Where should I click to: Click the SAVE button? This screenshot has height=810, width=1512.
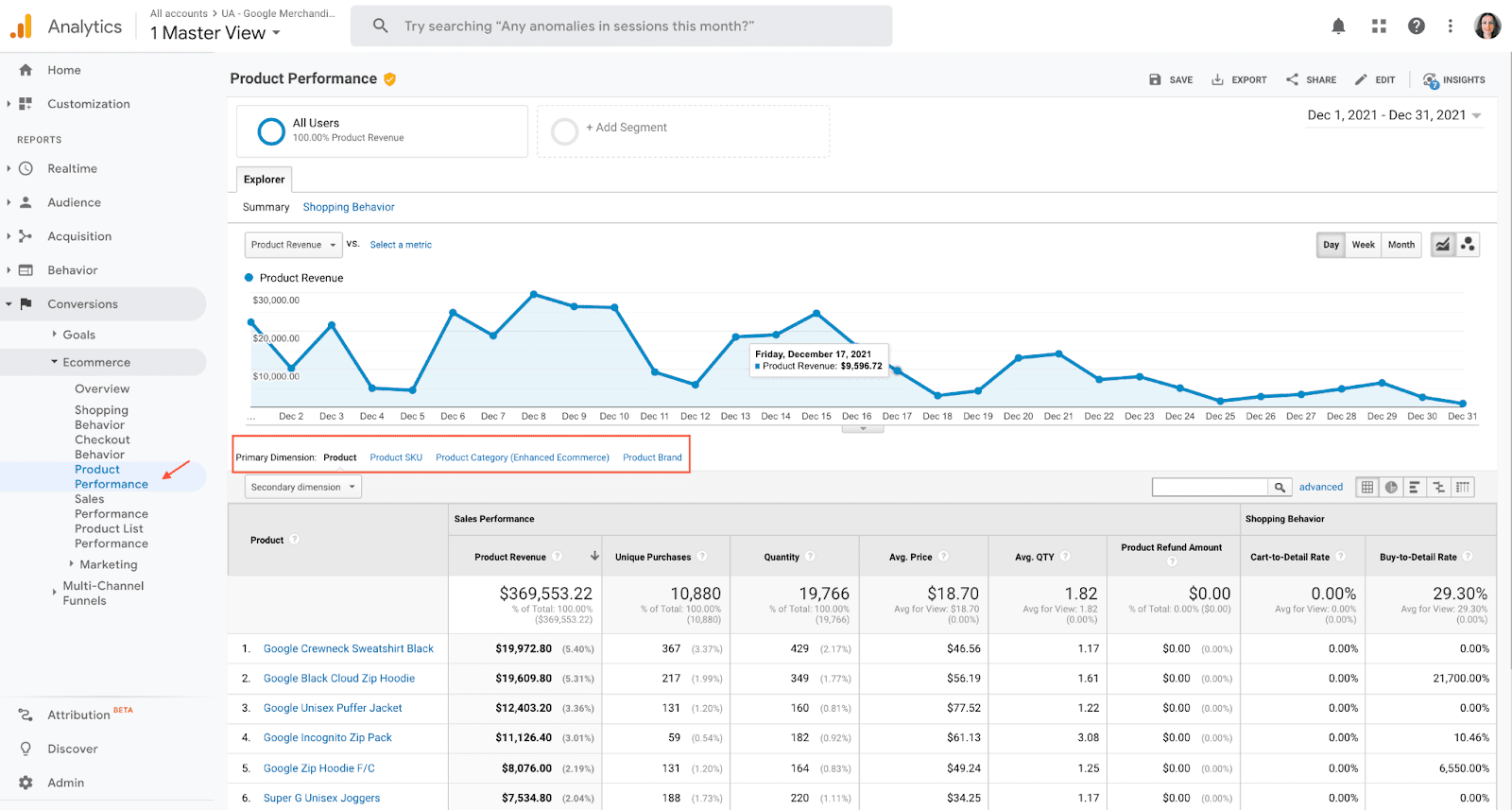(1171, 80)
